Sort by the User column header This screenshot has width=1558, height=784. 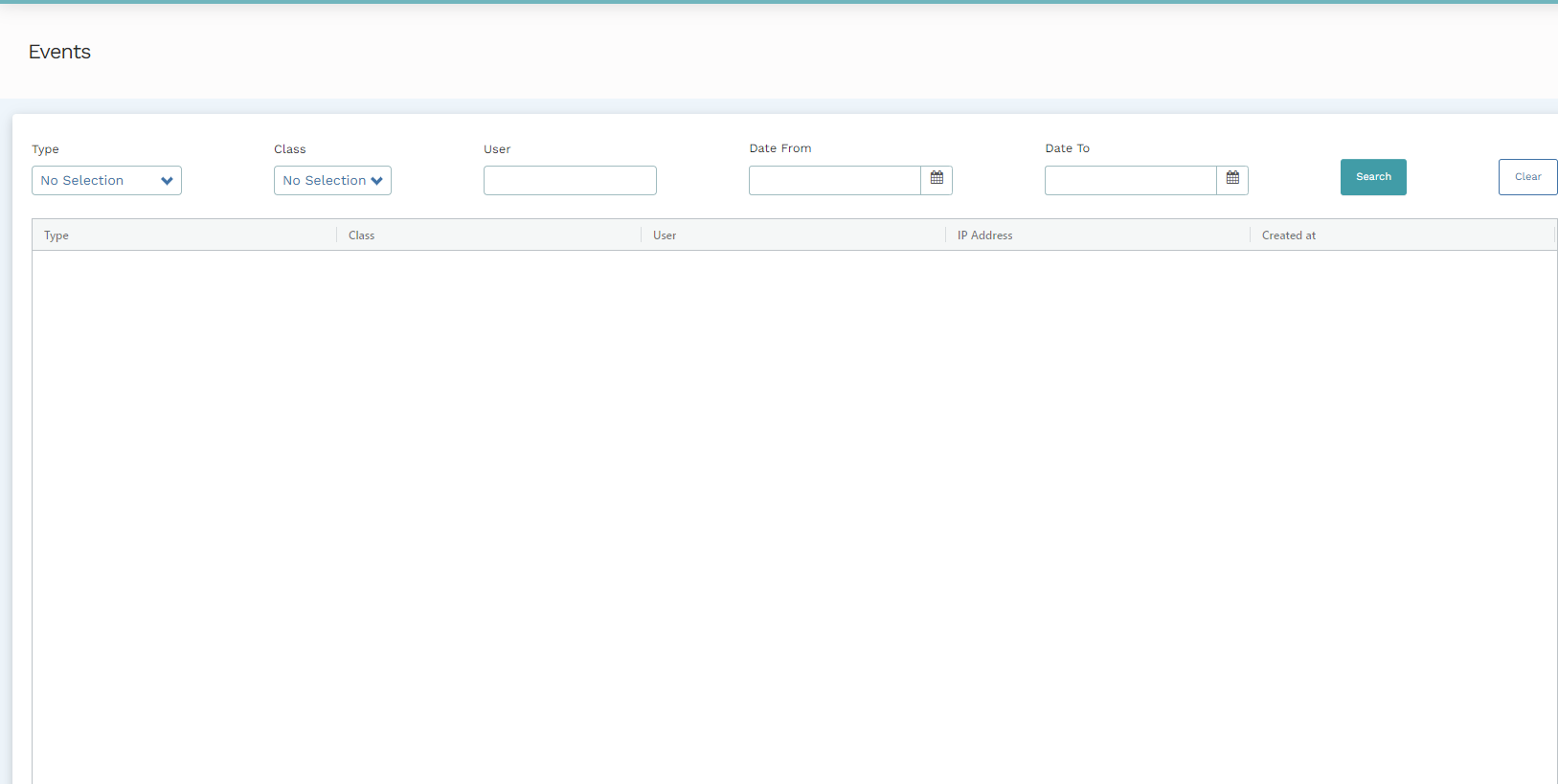point(665,235)
